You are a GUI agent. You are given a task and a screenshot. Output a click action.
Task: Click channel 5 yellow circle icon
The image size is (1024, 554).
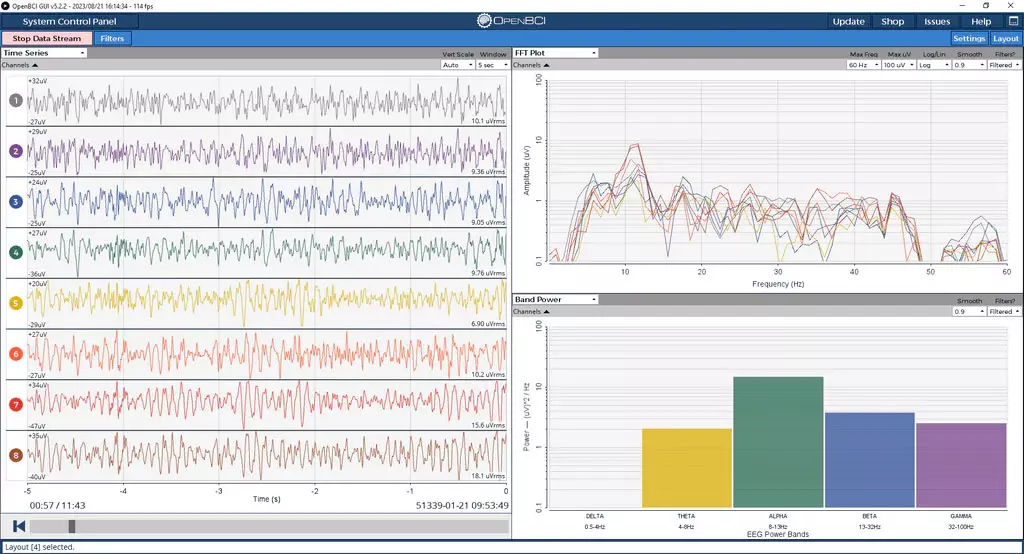coord(15,303)
